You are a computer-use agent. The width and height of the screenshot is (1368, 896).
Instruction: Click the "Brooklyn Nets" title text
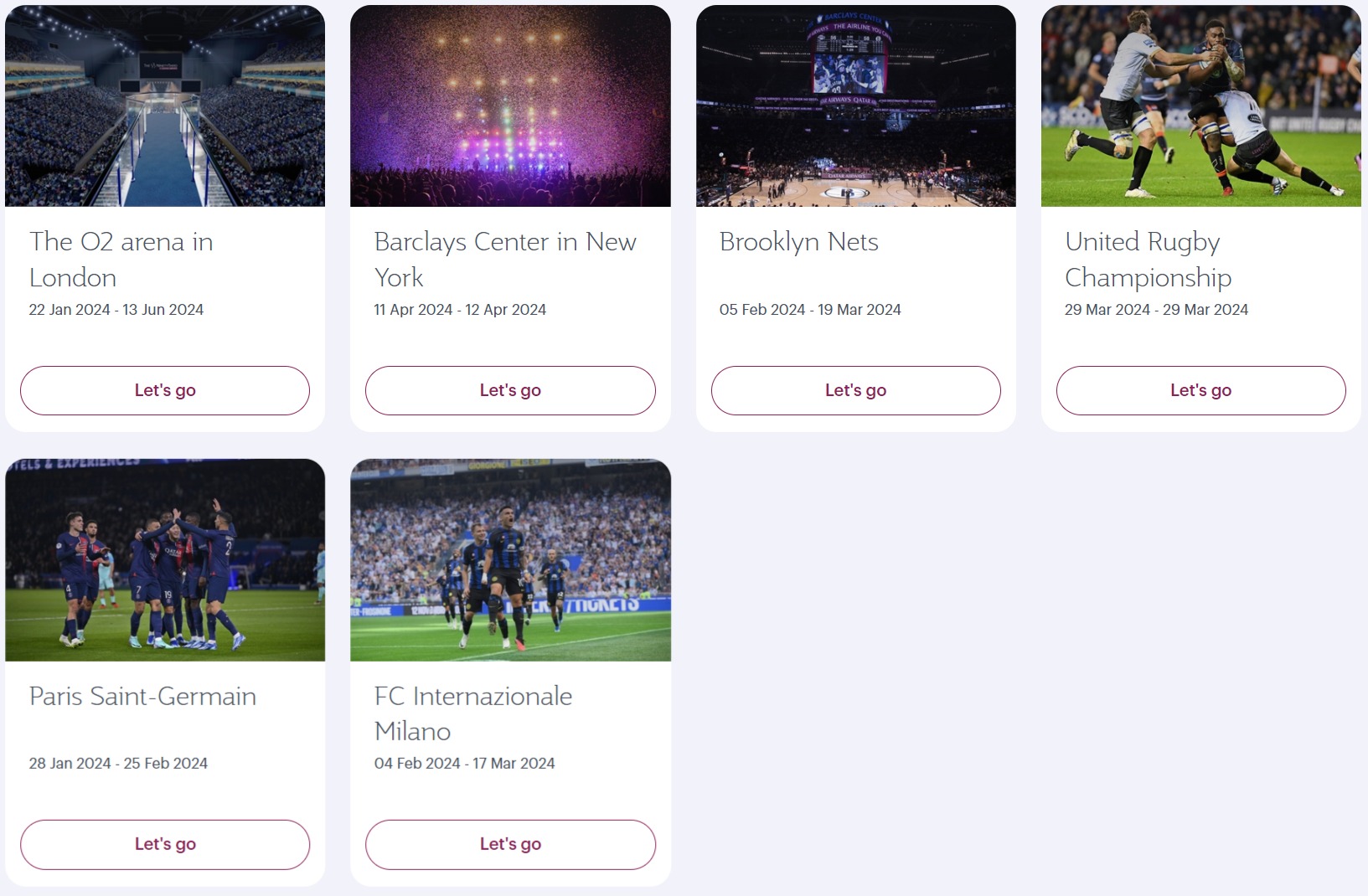798,242
